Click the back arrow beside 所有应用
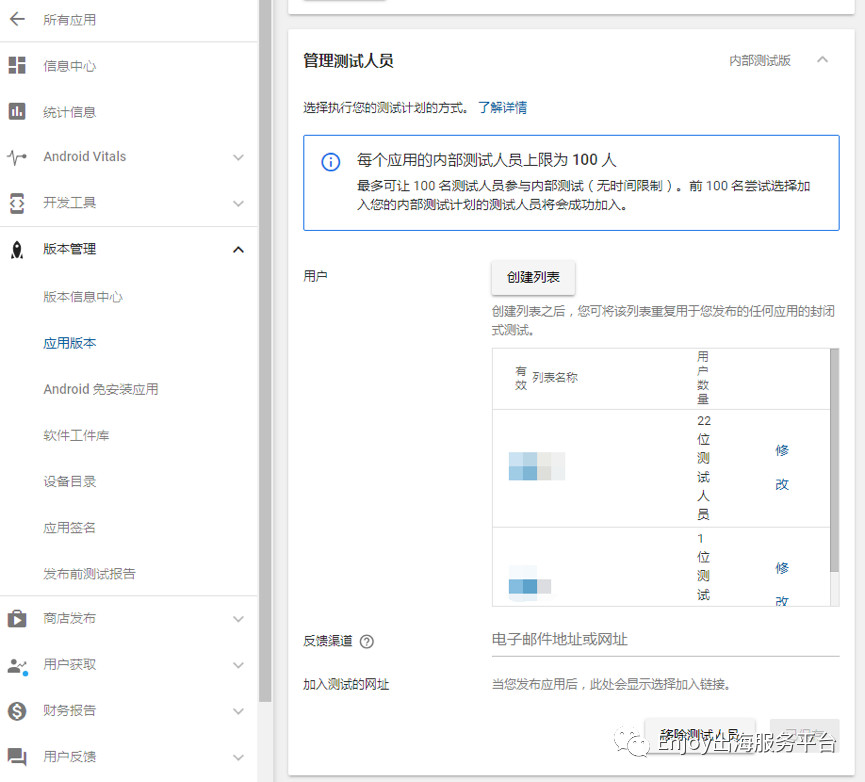 pyautogui.click(x=17, y=20)
